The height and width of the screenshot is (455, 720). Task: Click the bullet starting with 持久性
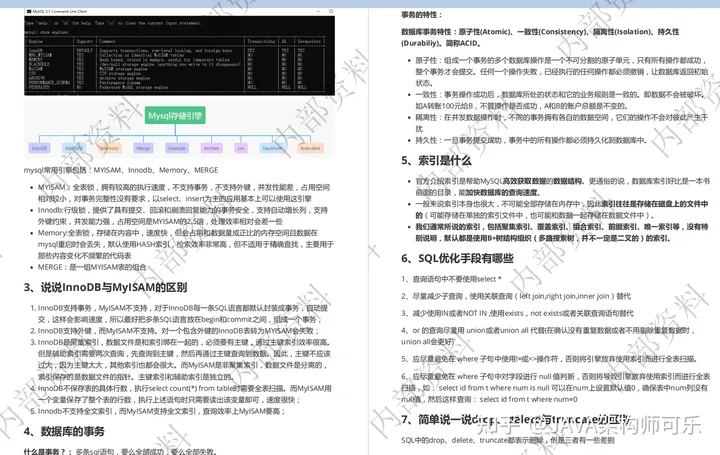[531, 140]
